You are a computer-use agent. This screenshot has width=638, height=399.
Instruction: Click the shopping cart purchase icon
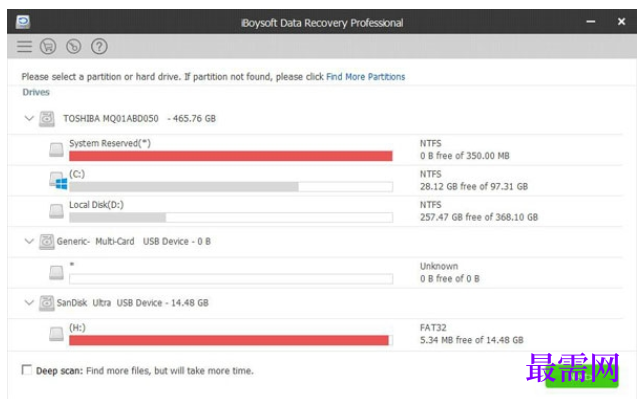tap(48, 46)
